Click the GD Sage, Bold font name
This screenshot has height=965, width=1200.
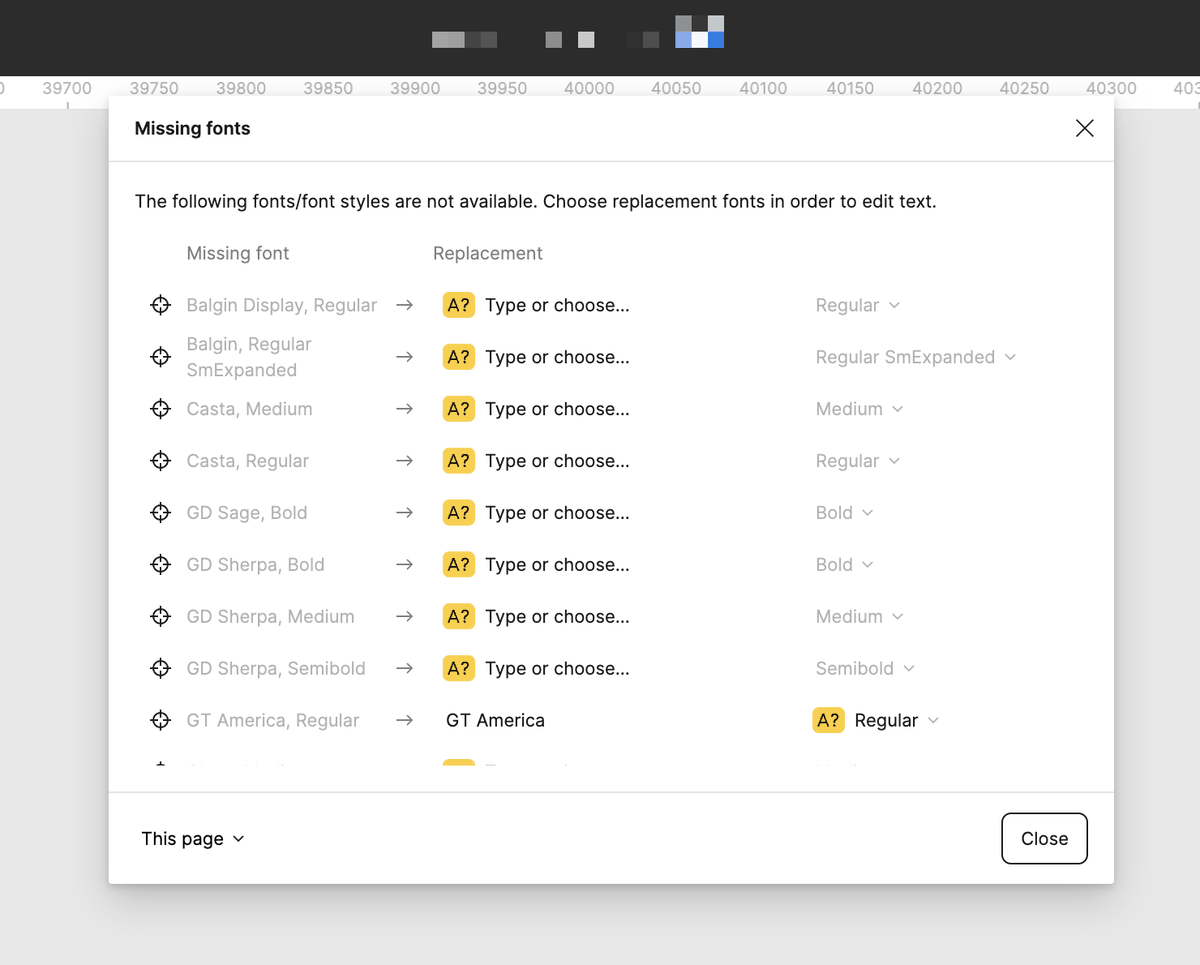[247, 513]
